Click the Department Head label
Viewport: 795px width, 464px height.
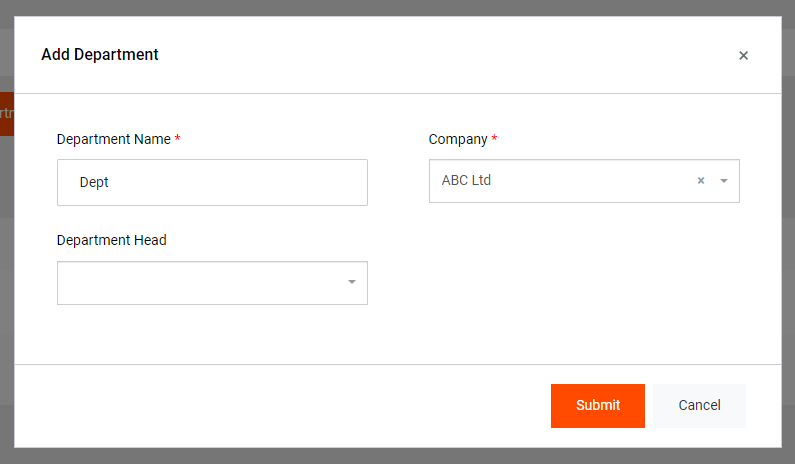[x=111, y=240]
